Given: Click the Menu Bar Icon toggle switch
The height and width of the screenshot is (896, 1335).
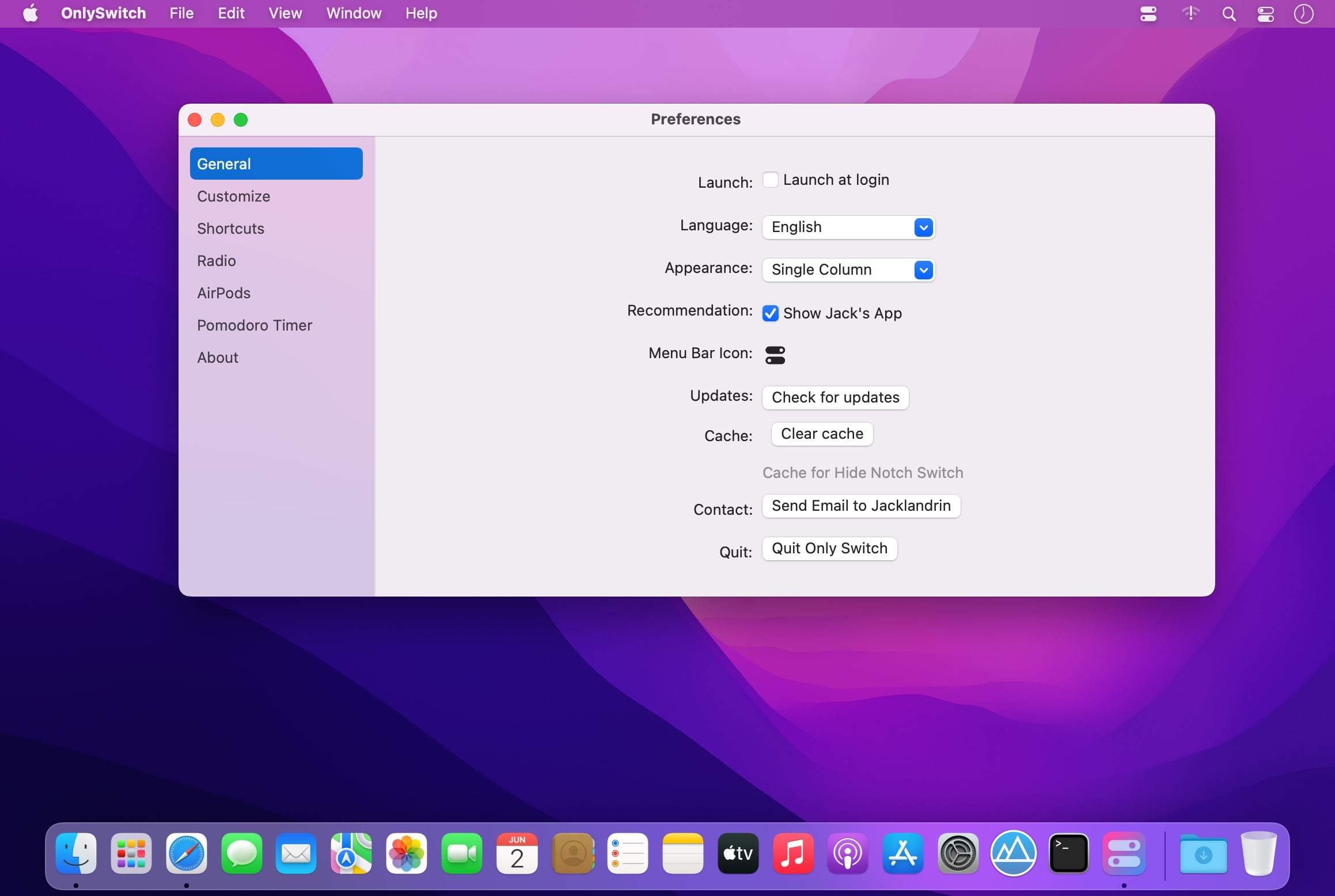Looking at the screenshot, I should tap(775, 353).
